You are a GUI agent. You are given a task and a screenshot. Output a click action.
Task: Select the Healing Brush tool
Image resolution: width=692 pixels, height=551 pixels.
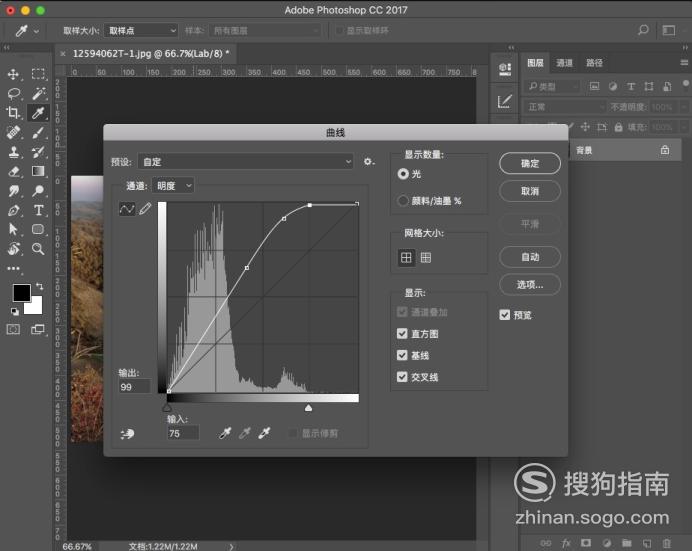click(13, 132)
